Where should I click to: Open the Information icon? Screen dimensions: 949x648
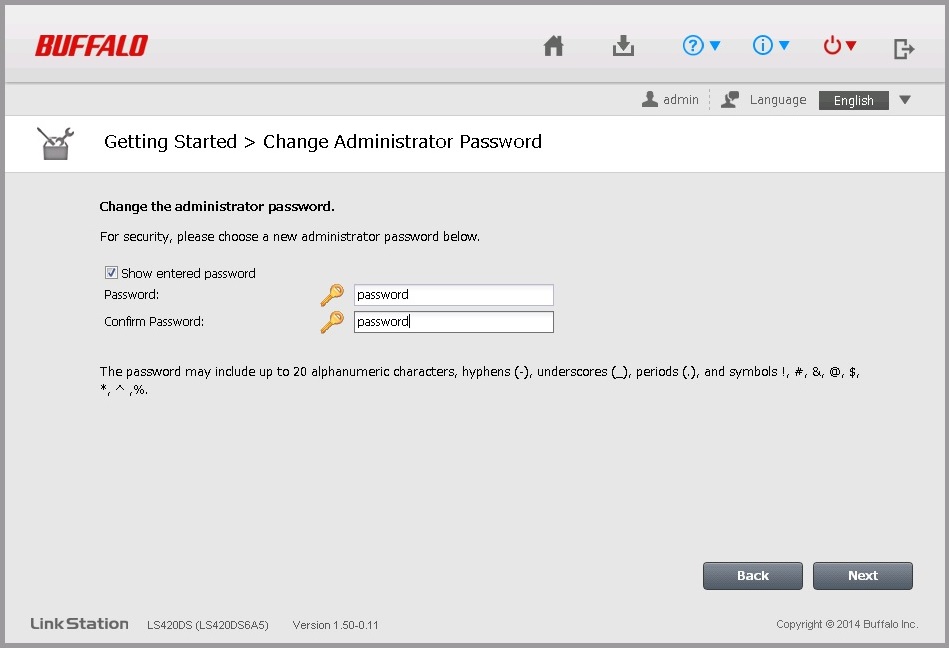coord(763,45)
